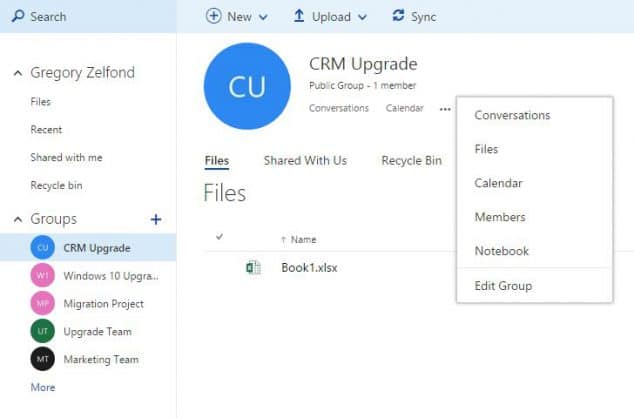Open the New dropdown chevron

(263, 17)
